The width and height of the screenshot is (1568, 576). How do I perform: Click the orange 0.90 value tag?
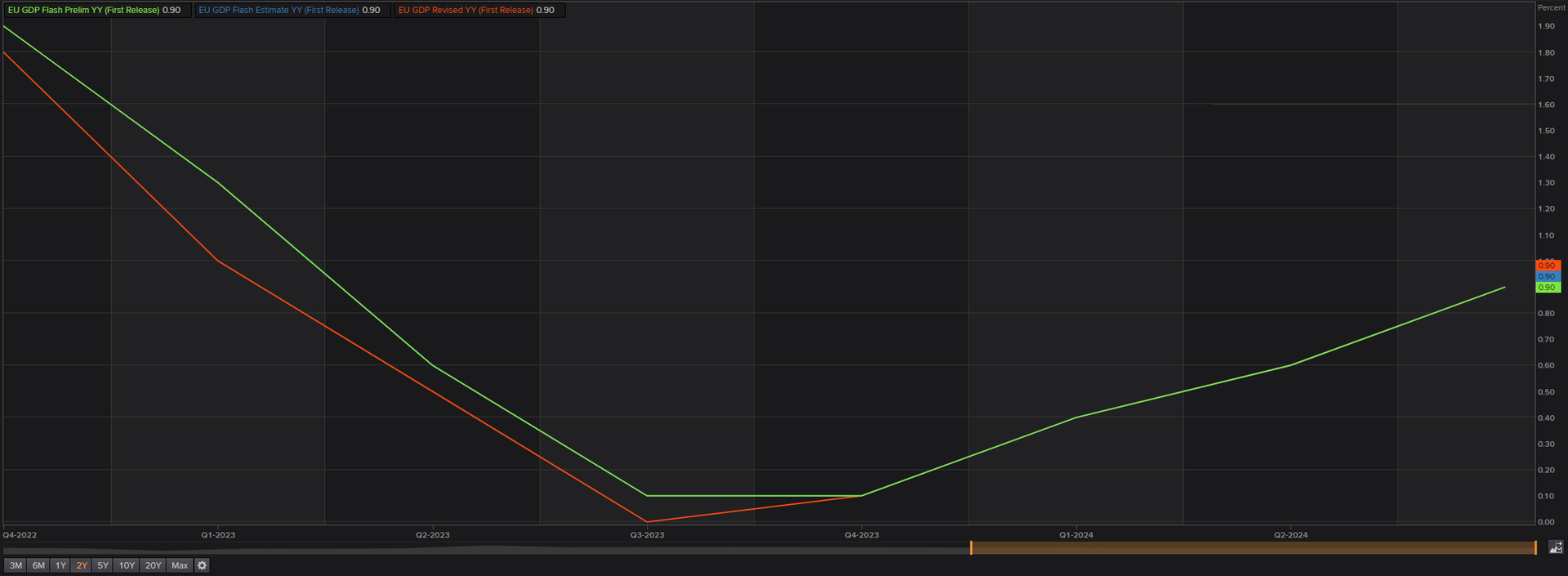[1548, 266]
